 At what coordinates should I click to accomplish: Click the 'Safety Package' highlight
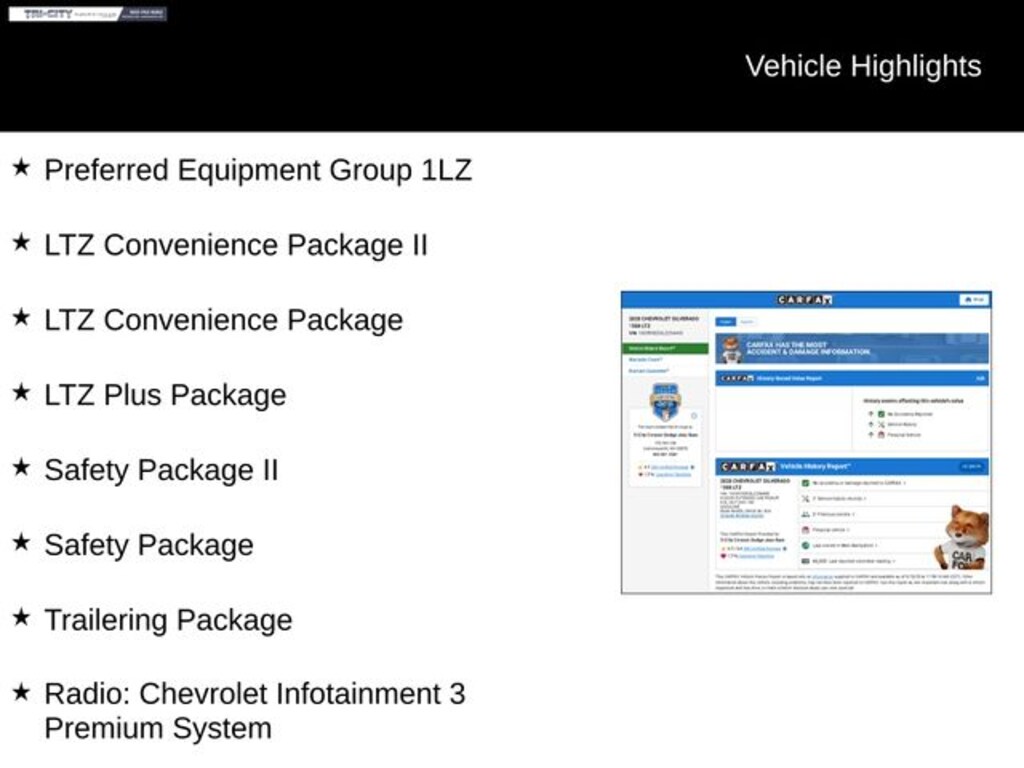(149, 545)
